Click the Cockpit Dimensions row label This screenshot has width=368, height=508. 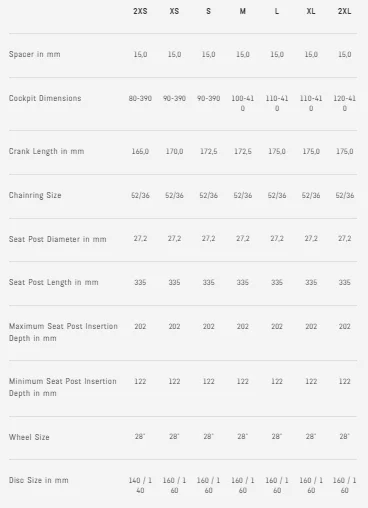45,98
